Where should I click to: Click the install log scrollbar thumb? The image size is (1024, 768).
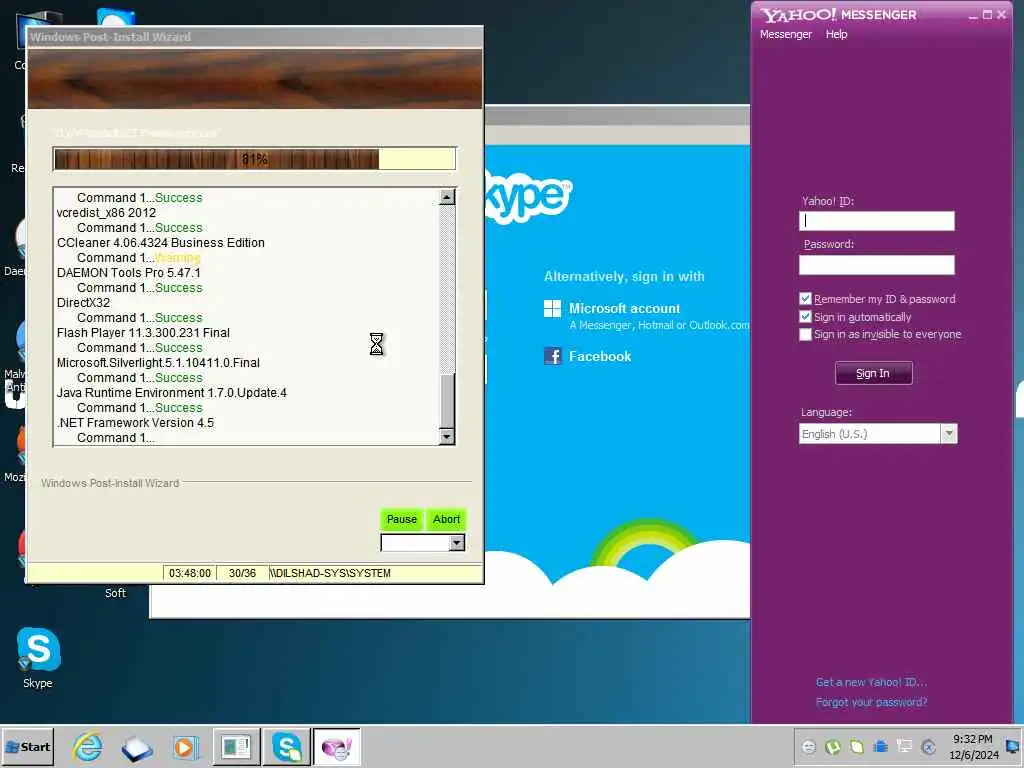pyautogui.click(x=447, y=401)
